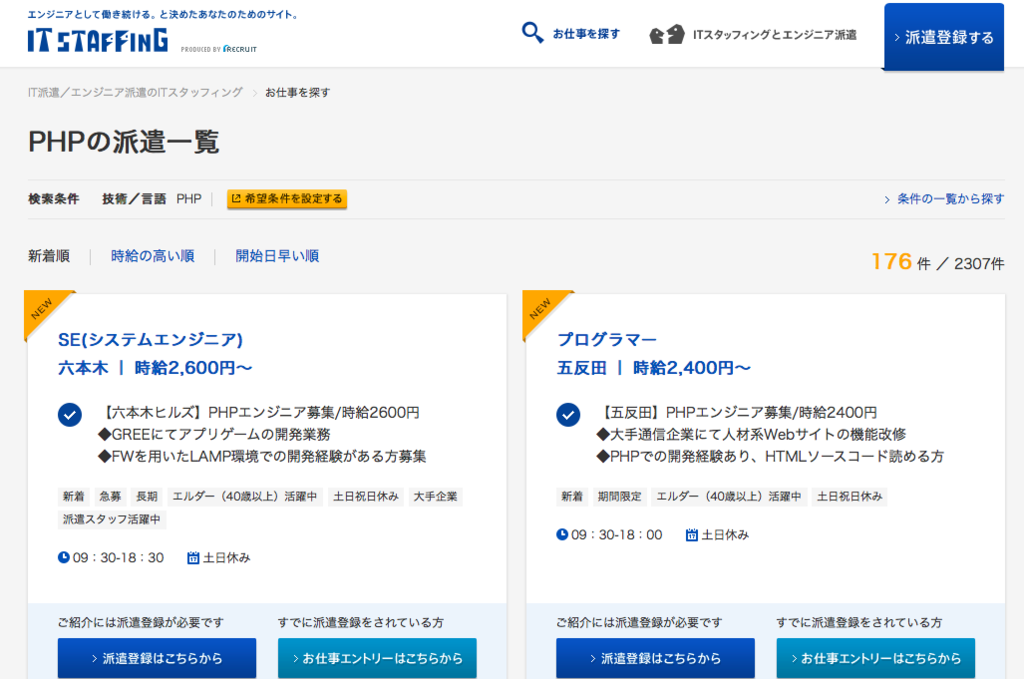Click clock icon beside 09:30-18:00
Image resolution: width=1024 pixels, height=679 pixels.
562,535
